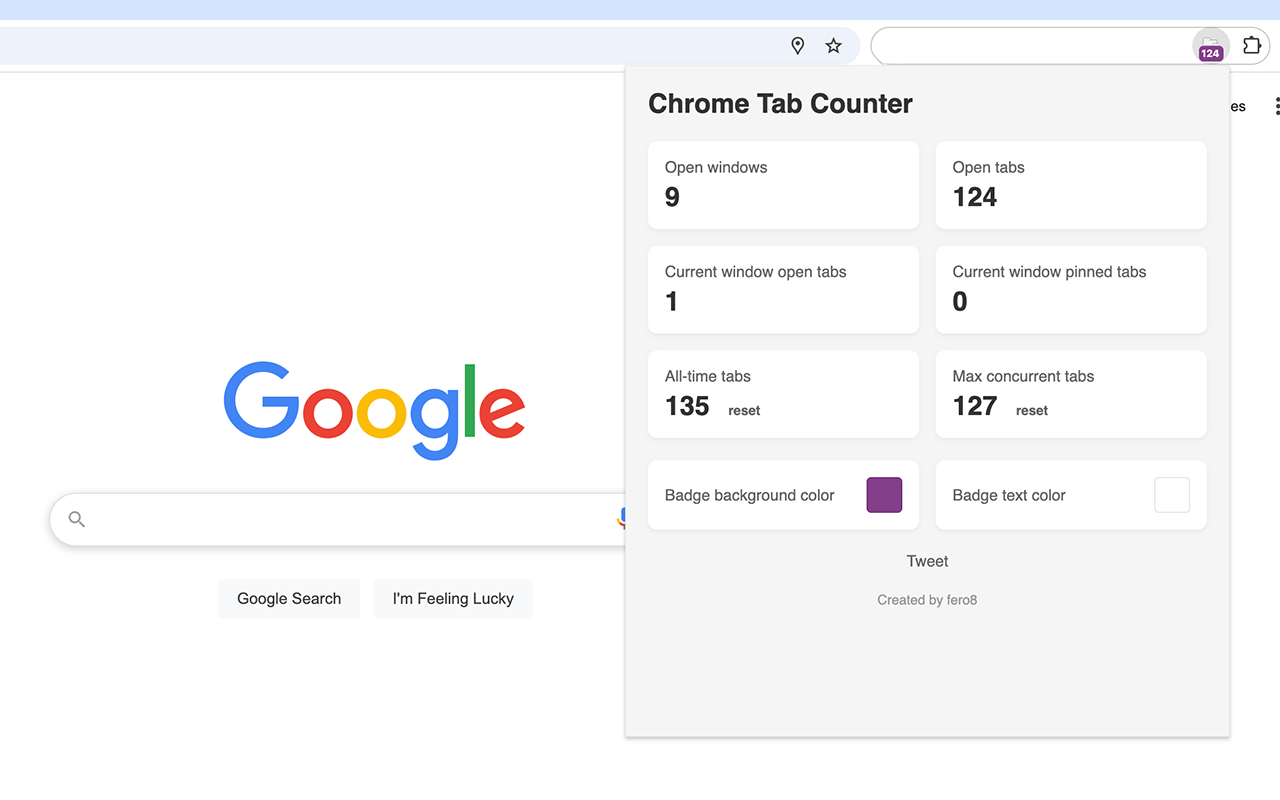Image resolution: width=1280 pixels, height=800 pixels.
Task: Open the Extensions puzzle-piece menu
Action: tap(1251, 45)
